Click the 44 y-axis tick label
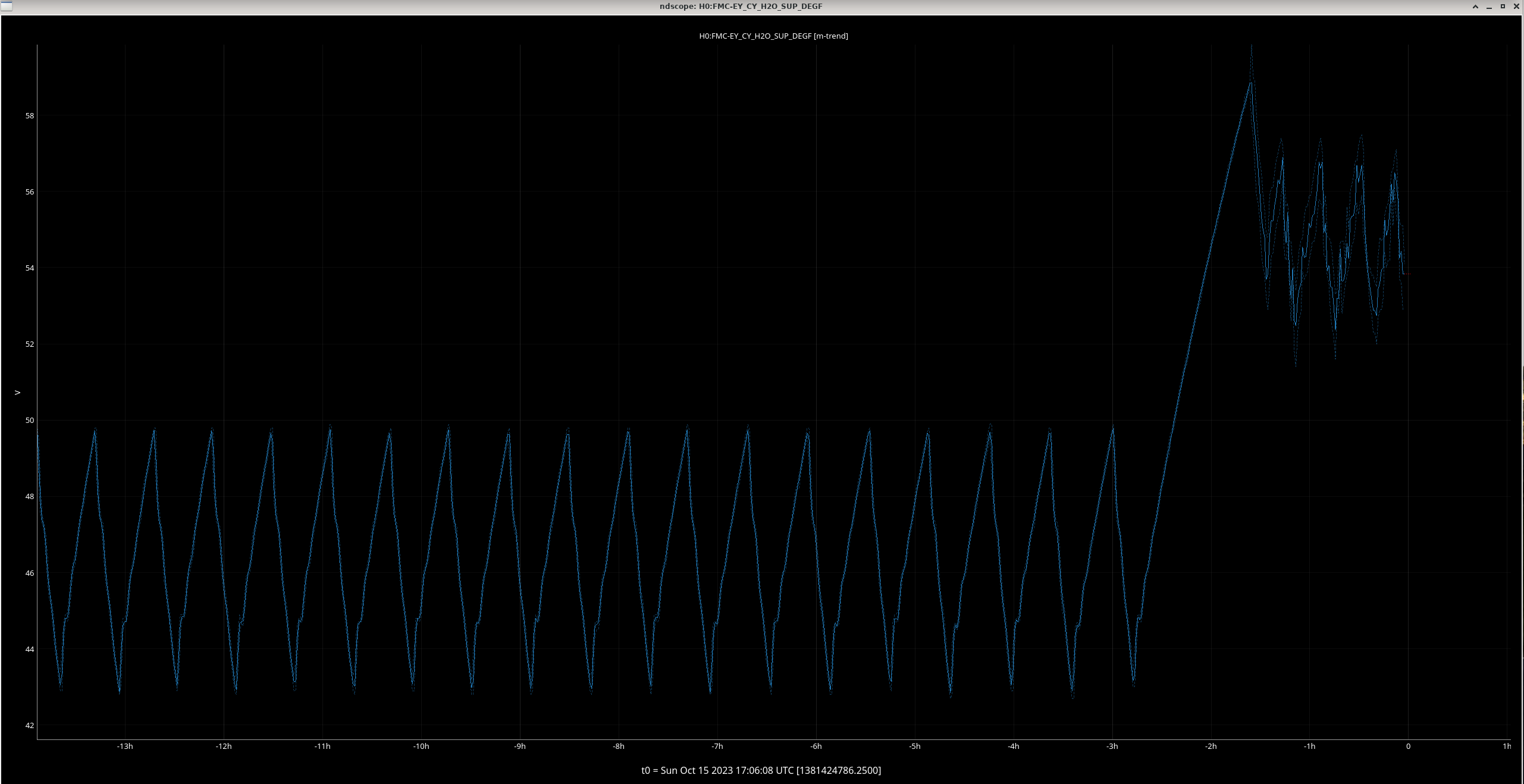Viewport: 1524px width, 784px height. pos(30,650)
